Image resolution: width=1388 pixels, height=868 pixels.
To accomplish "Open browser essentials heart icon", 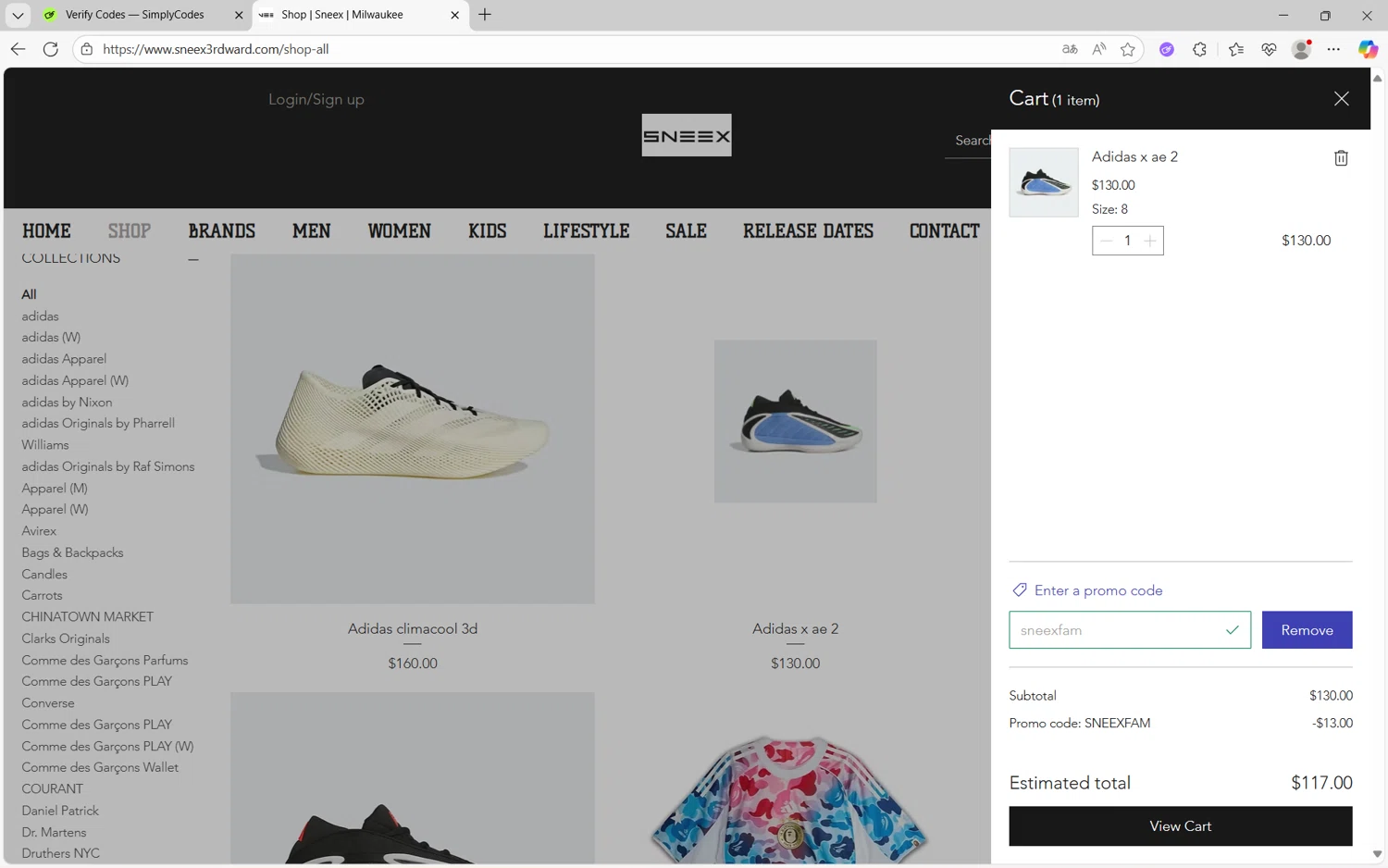I will (x=1269, y=49).
